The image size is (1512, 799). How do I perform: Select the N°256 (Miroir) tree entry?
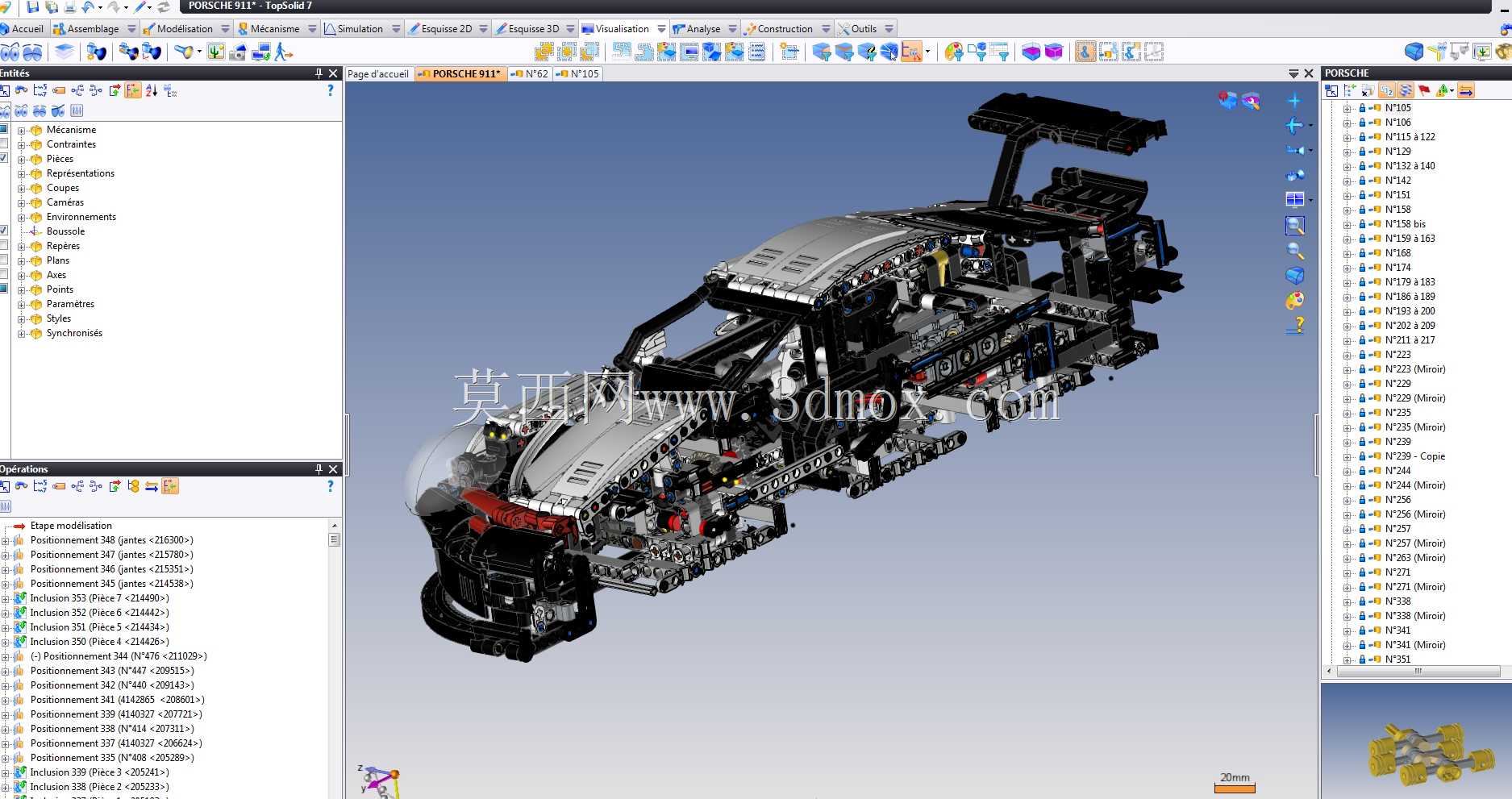(1415, 514)
